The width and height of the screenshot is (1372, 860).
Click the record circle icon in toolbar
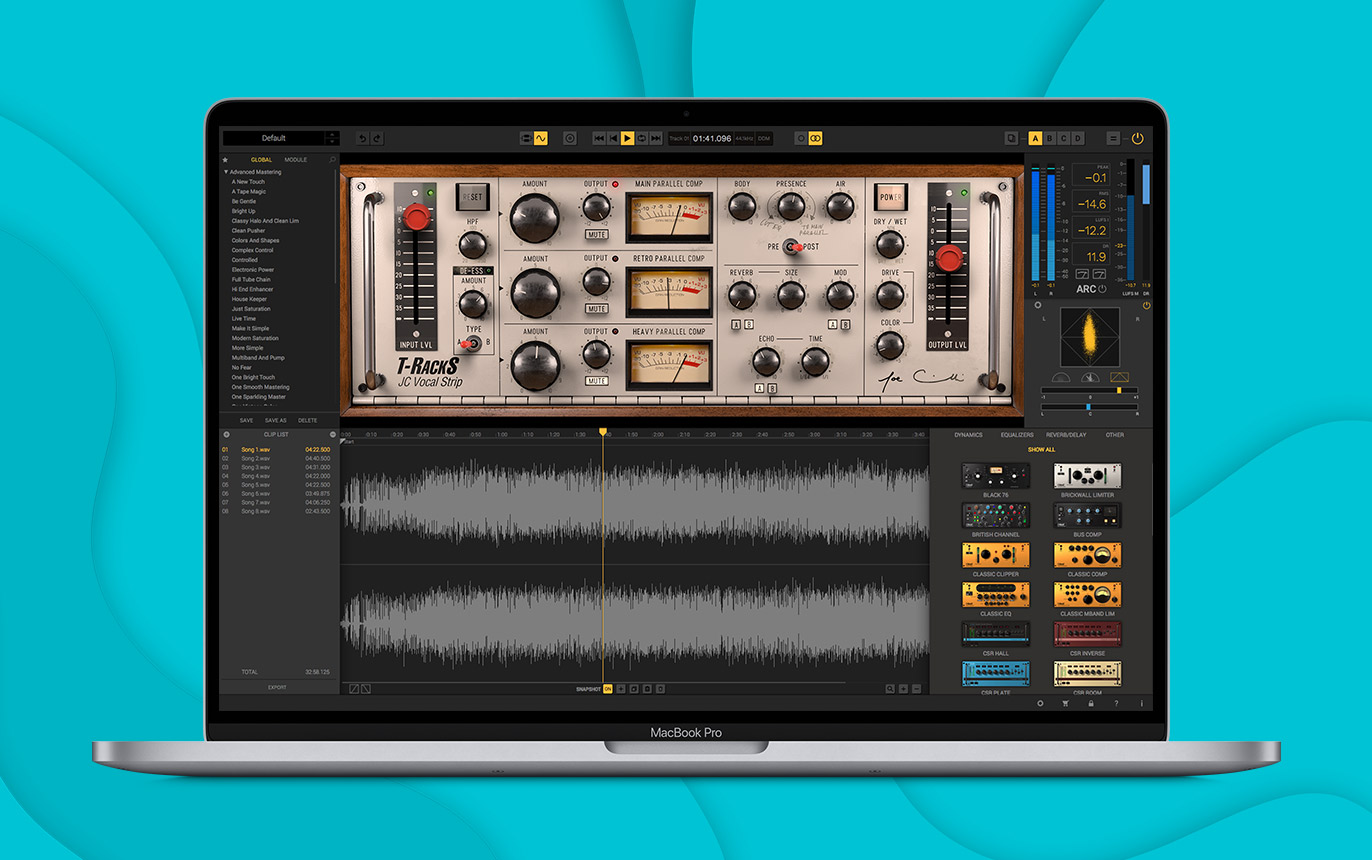coord(570,138)
